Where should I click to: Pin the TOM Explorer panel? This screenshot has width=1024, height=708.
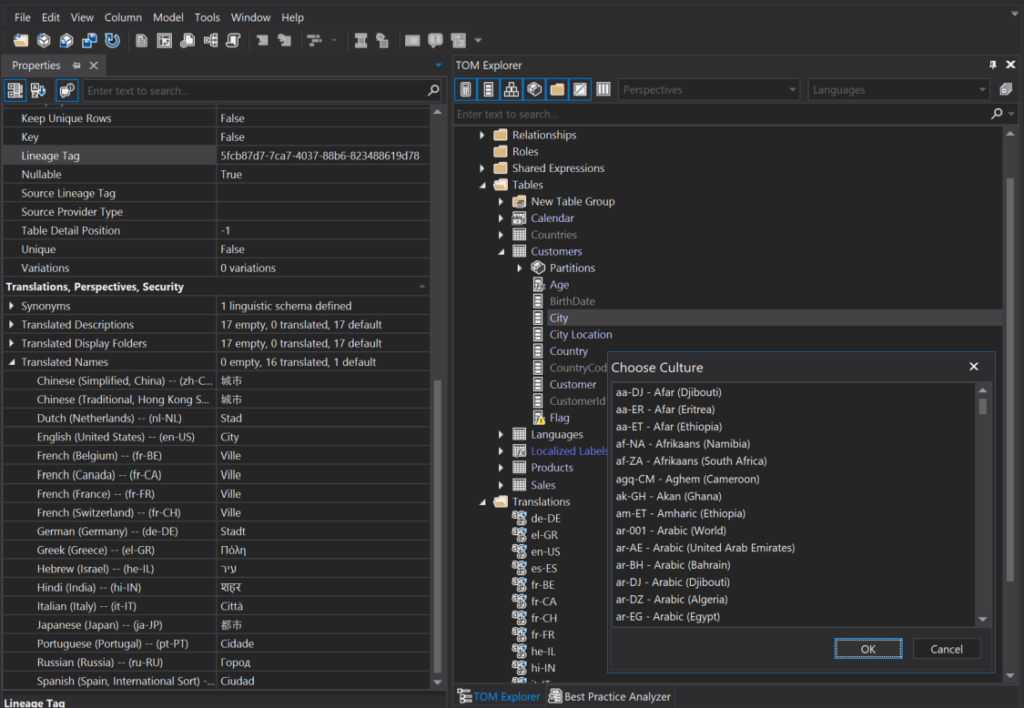[x=993, y=65]
